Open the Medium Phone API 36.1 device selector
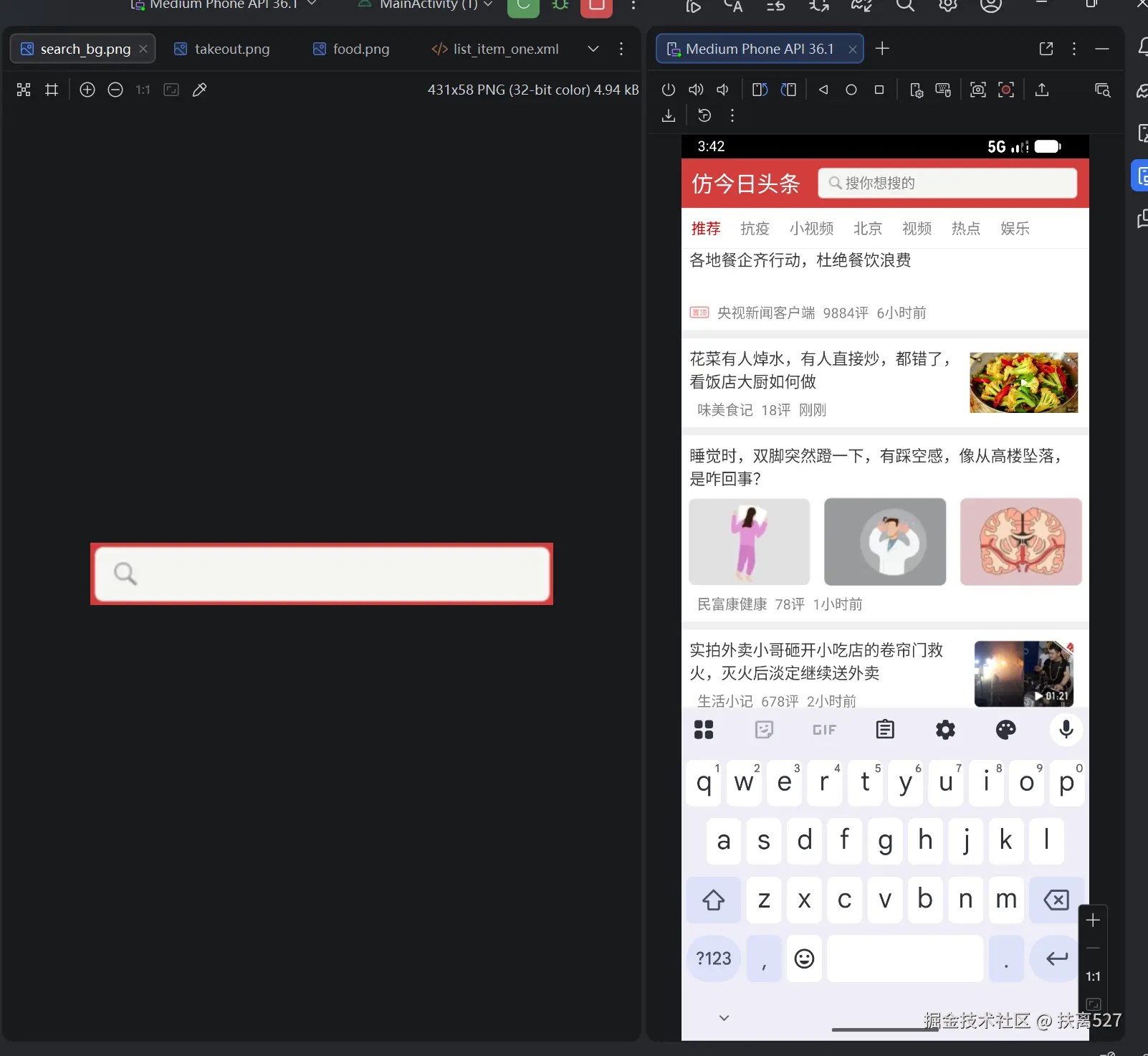Viewport: 1148px width, 1056px height. (223, 5)
